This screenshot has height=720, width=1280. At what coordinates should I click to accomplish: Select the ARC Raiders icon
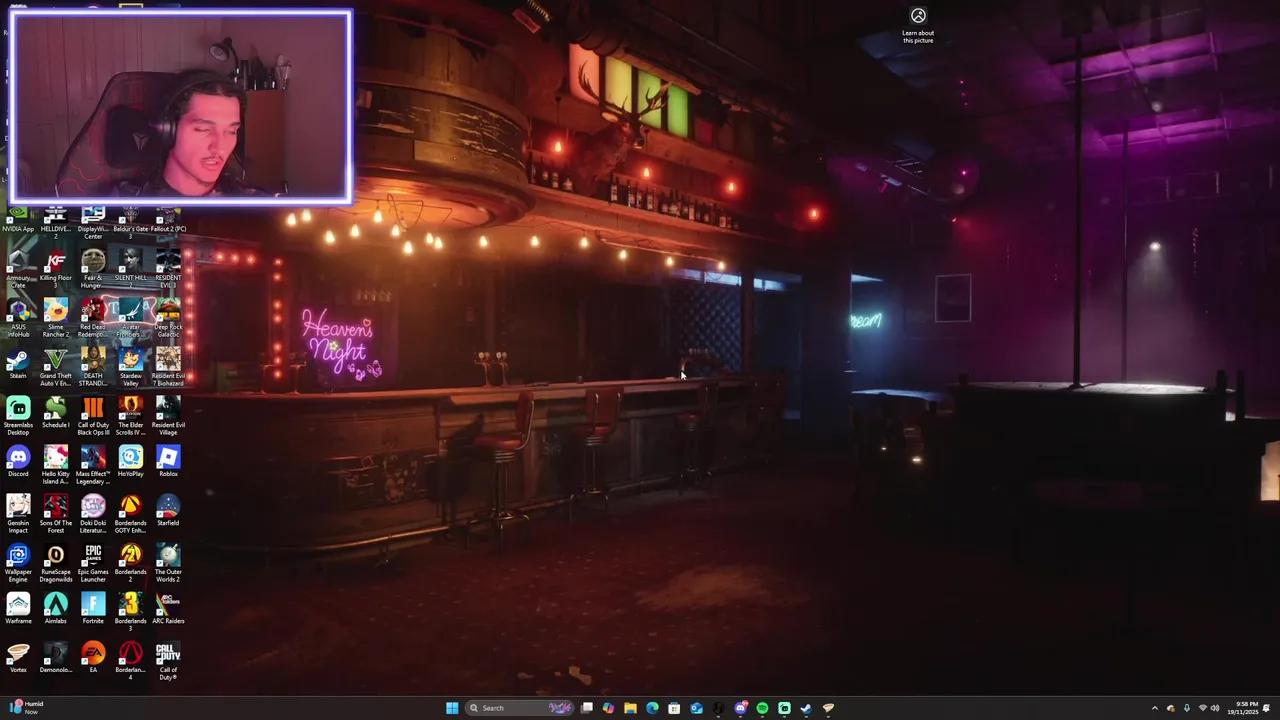pos(168,609)
